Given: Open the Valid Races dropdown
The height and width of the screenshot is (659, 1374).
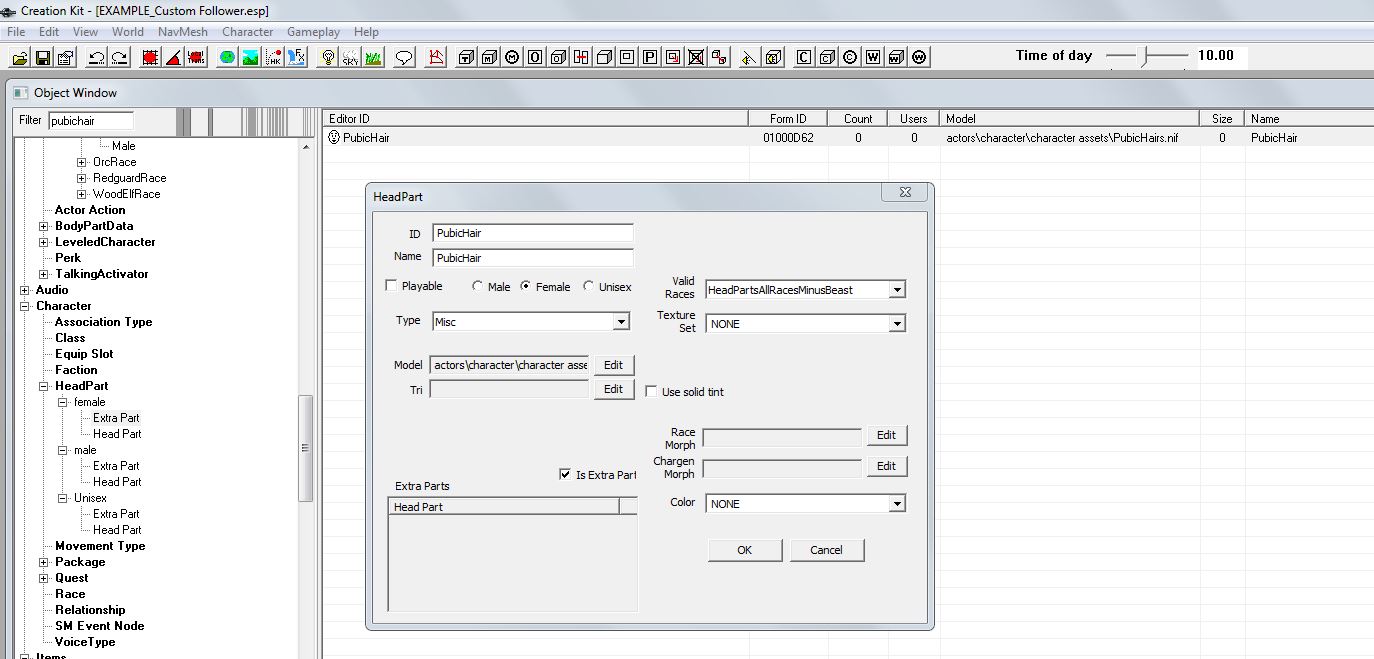Looking at the screenshot, I should tap(896, 290).
